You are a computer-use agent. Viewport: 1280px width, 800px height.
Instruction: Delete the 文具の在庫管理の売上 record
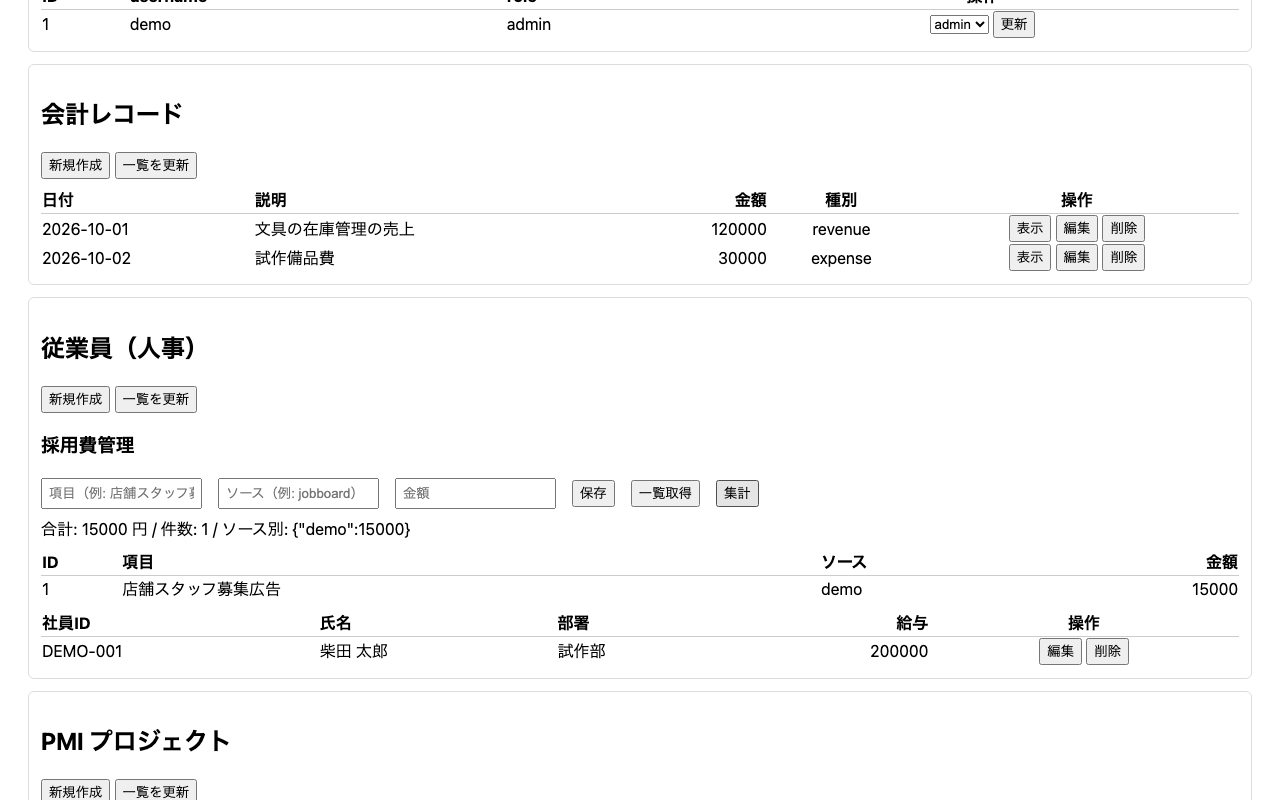click(x=1124, y=229)
